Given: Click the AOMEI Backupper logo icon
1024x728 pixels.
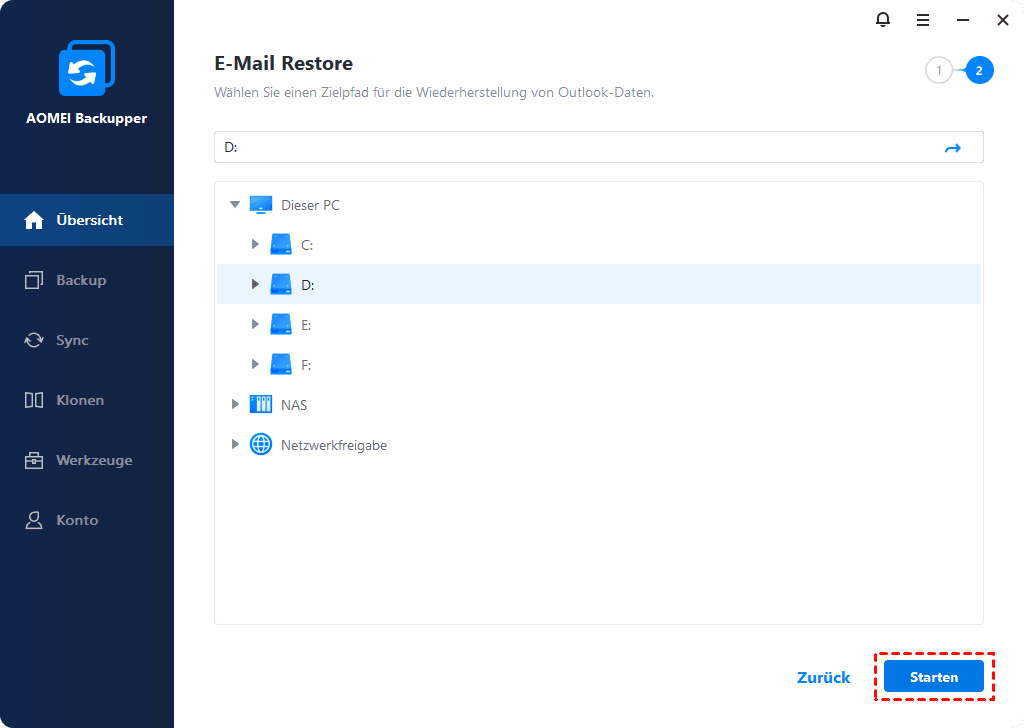Looking at the screenshot, I should point(87,68).
